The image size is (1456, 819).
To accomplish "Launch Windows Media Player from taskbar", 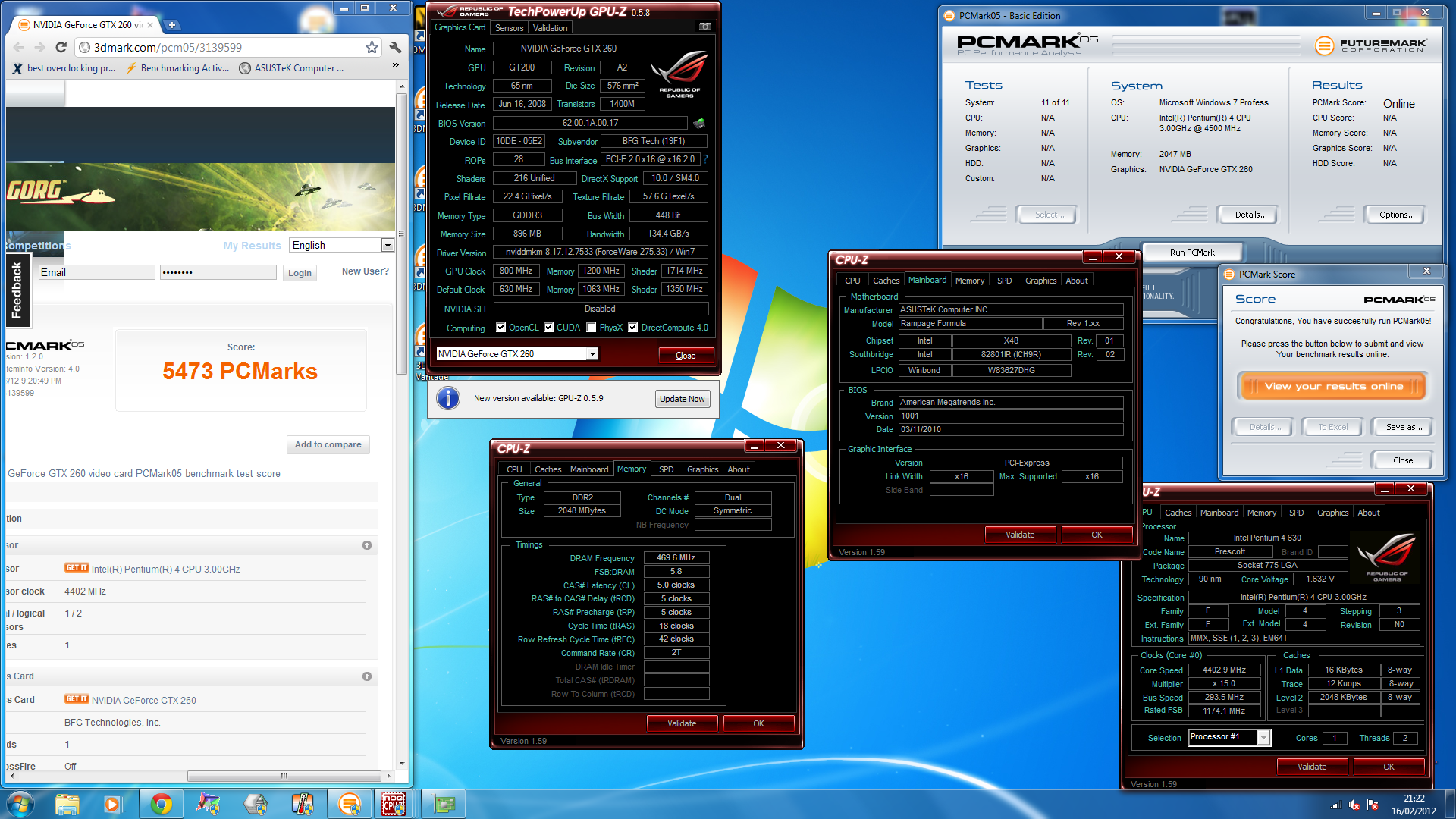I will coord(113,803).
